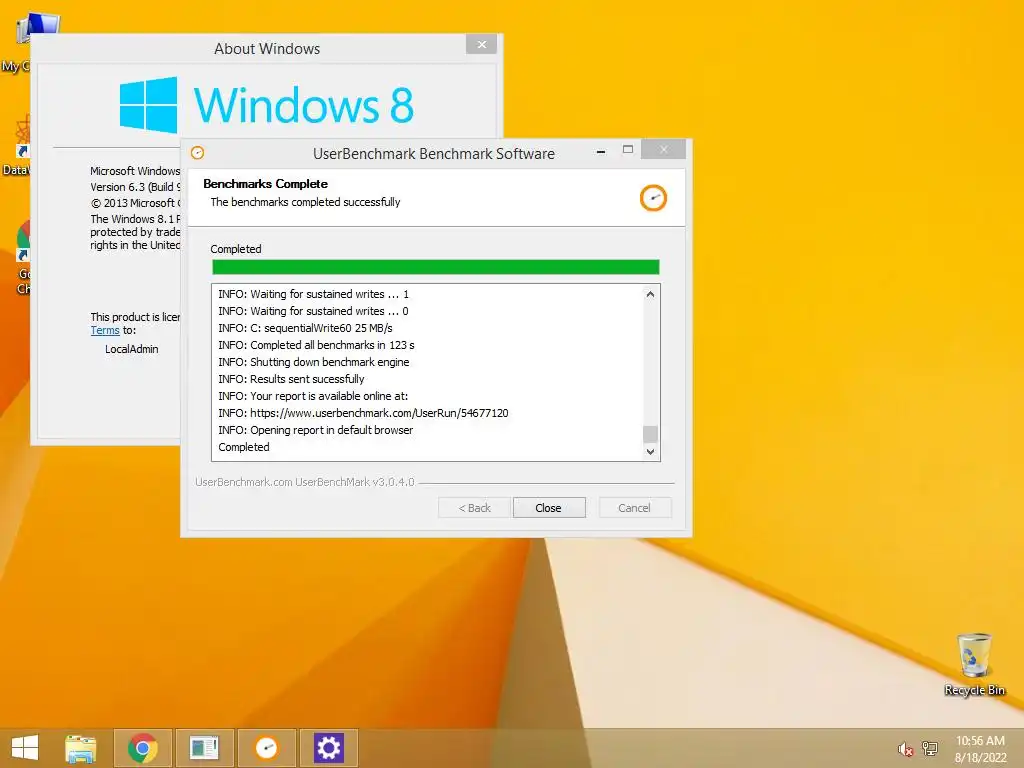Screen dimensions: 1024x768
Task: Open the gear settings app on taskbar
Action: pyautogui.click(x=328, y=748)
